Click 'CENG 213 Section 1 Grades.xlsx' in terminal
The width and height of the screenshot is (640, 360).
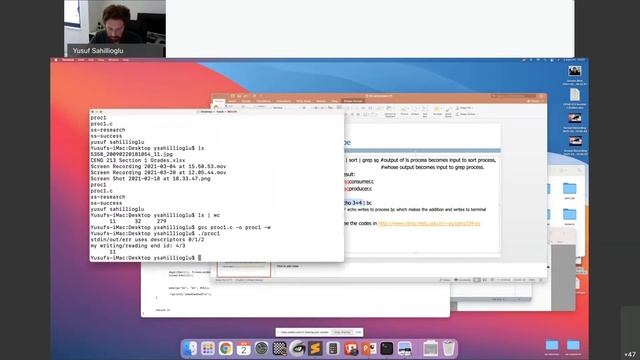tap(138, 160)
